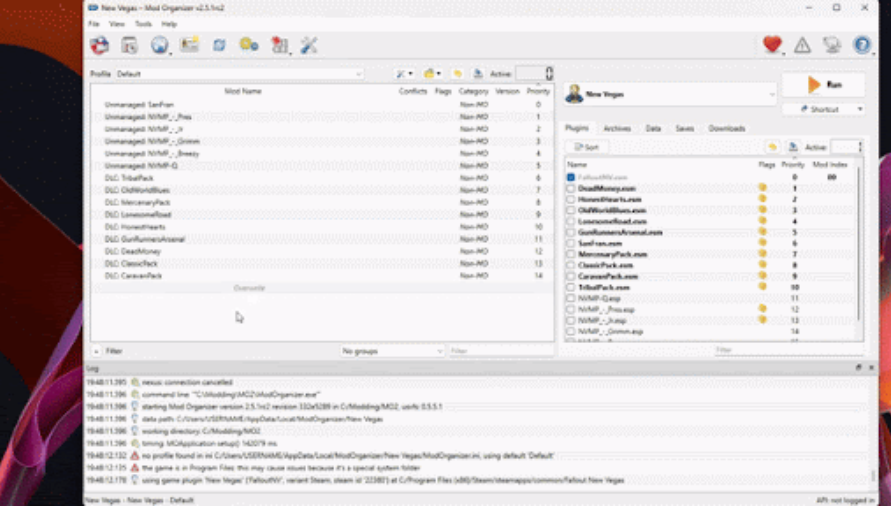Screen dimensions: 891x508
Task: Click the Change Game instance icon
Action: coord(99,45)
